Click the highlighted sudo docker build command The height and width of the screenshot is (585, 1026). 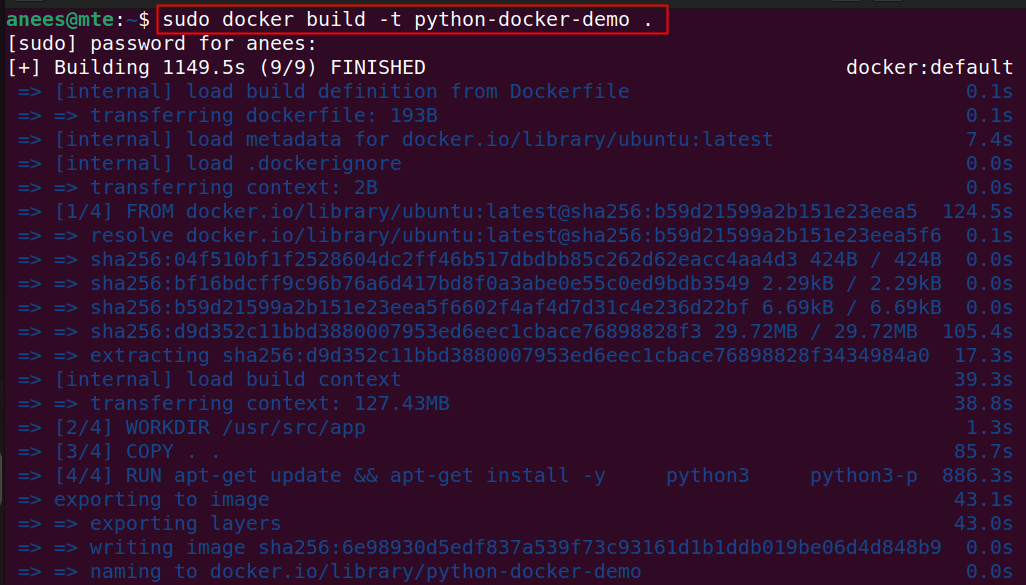coord(411,19)
